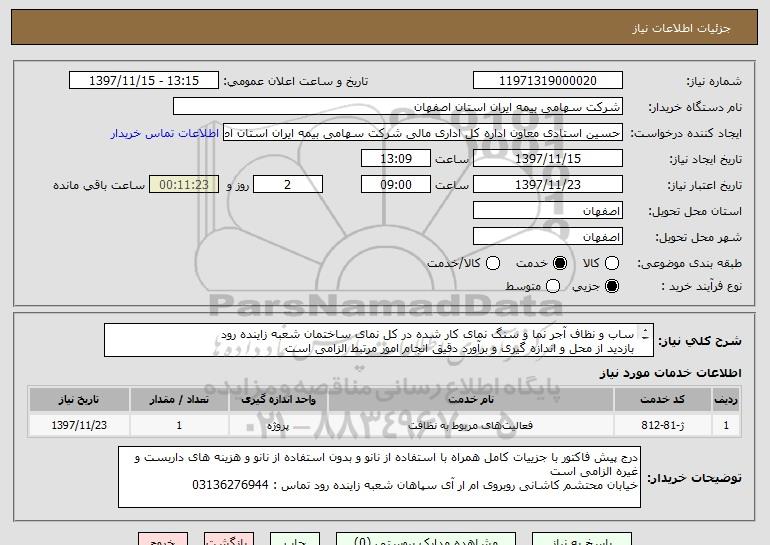
Task: Click the اطلاعات خدمات مورد نیاز heading
Action: coord(670,373)
